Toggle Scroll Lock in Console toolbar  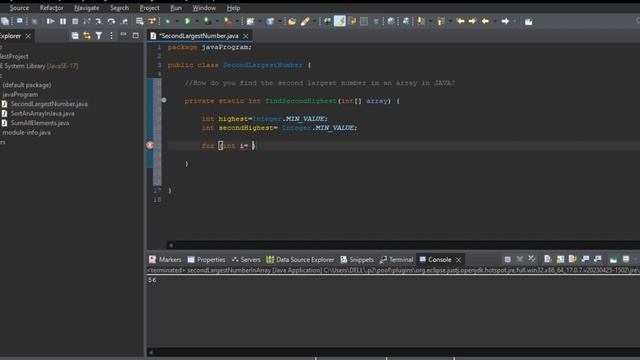pyautogui.click(x=560, y=259)
